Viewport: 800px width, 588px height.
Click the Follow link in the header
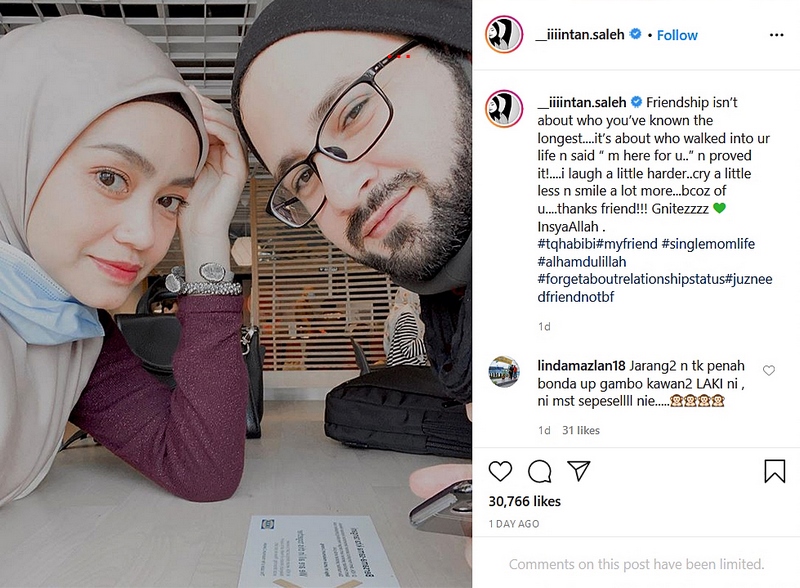pos(677,35)
